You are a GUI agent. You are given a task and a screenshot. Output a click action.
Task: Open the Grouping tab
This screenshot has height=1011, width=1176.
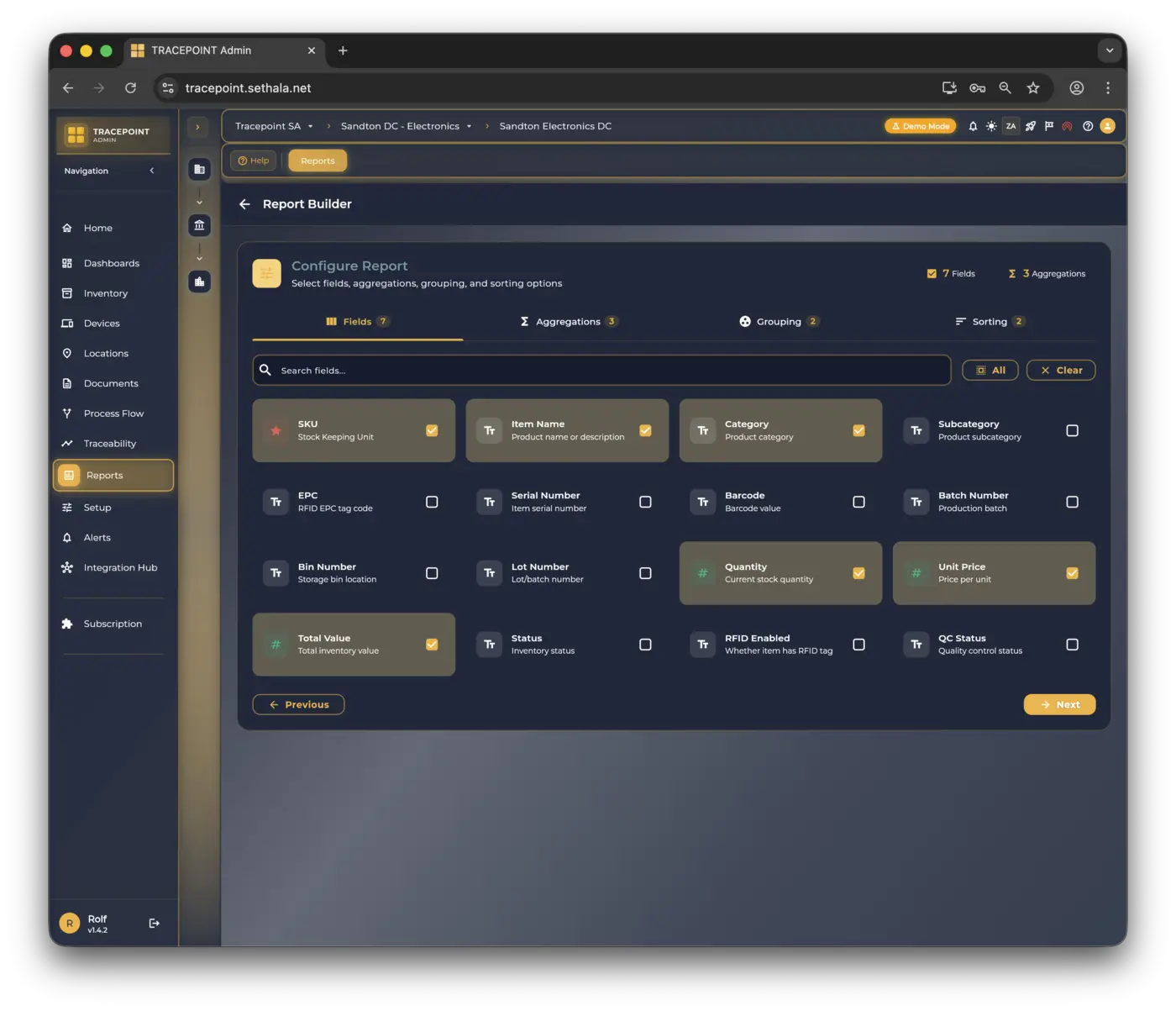[x=778, y=321]
